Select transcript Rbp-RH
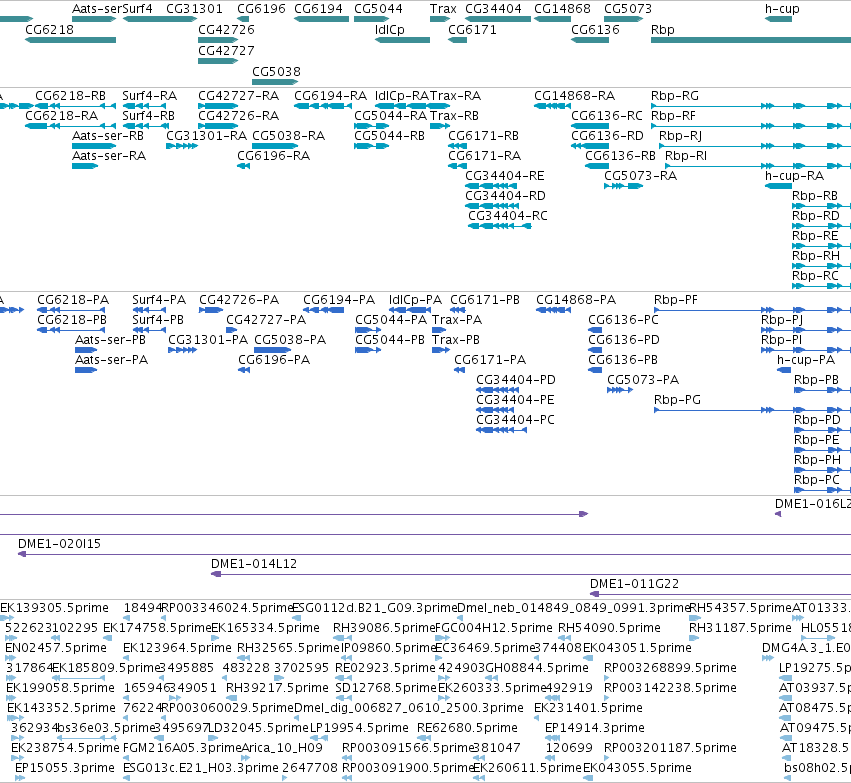The height and width of the screenshot is (783, 851). pos(821,266)
